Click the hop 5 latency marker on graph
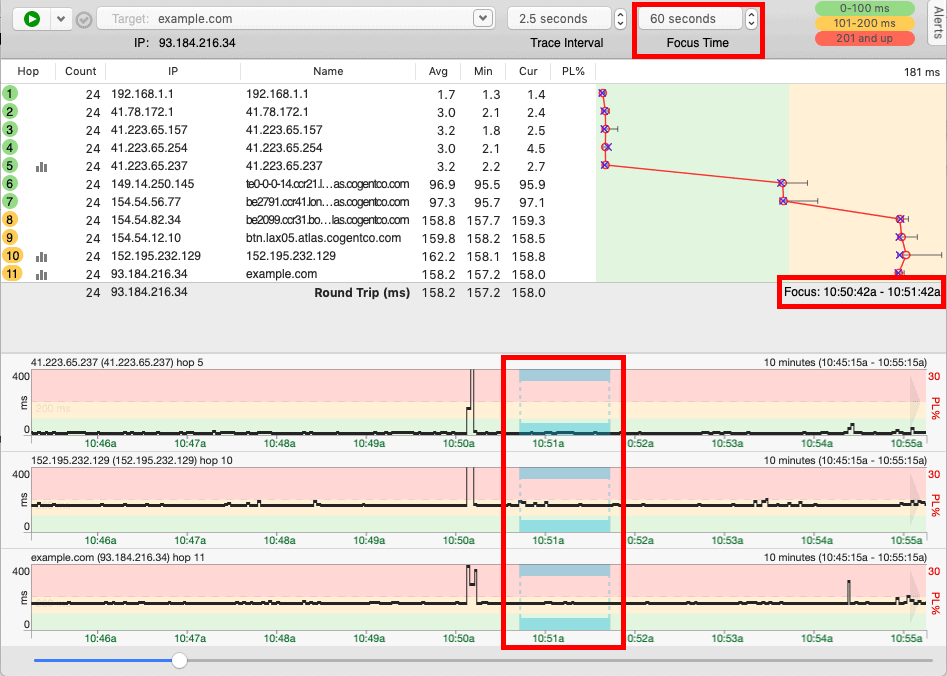This screenshot has width=947, height=676. pos(605,165)
